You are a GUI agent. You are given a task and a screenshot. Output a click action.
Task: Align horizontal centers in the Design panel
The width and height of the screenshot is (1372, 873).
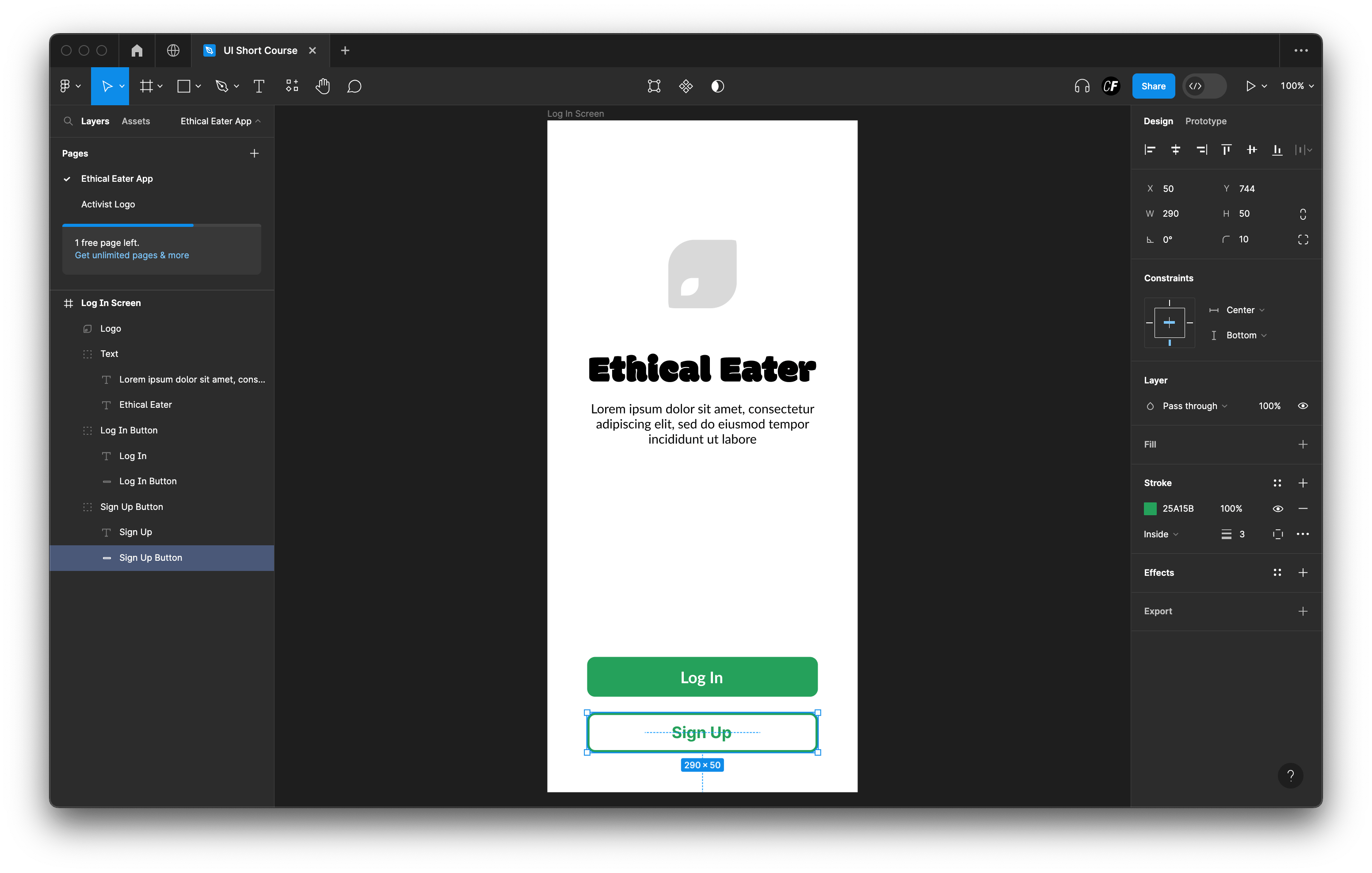(x=1175, y=149)
